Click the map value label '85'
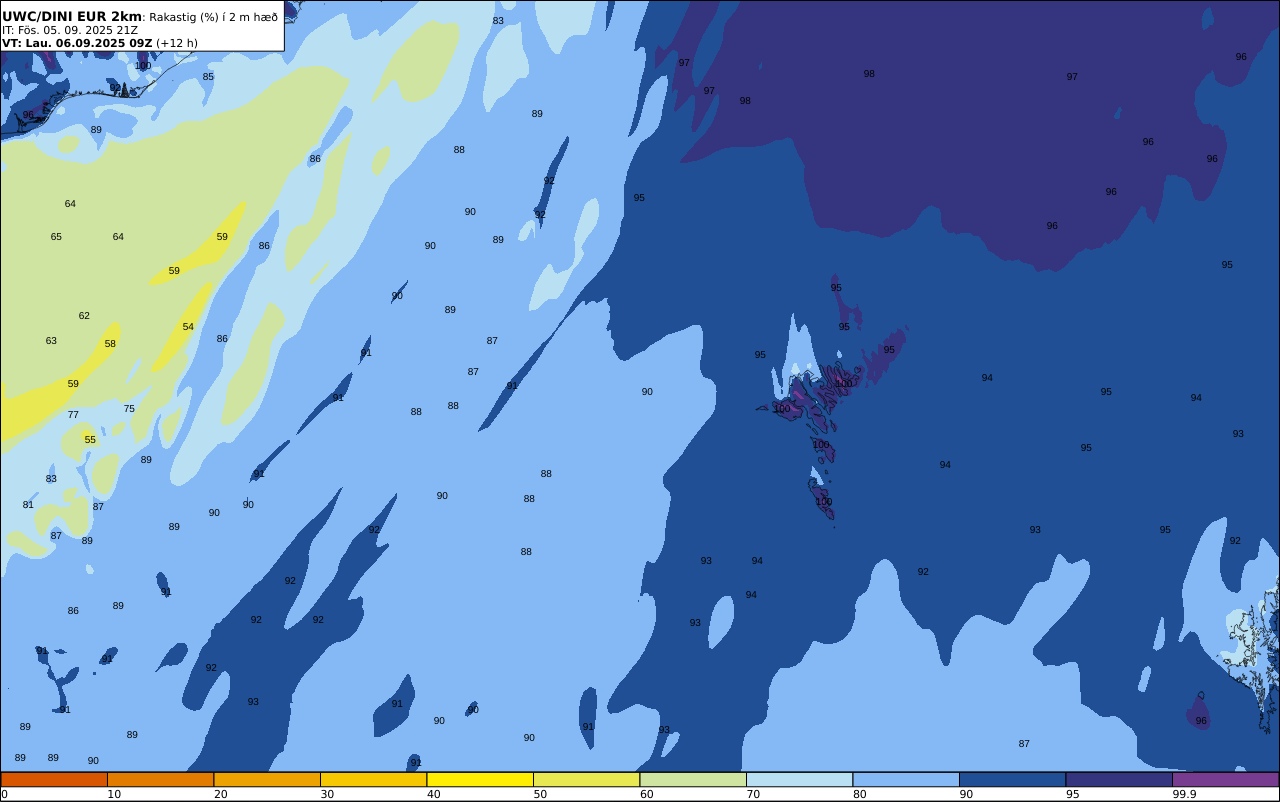 pyautogui.click(x=208, y=77)
